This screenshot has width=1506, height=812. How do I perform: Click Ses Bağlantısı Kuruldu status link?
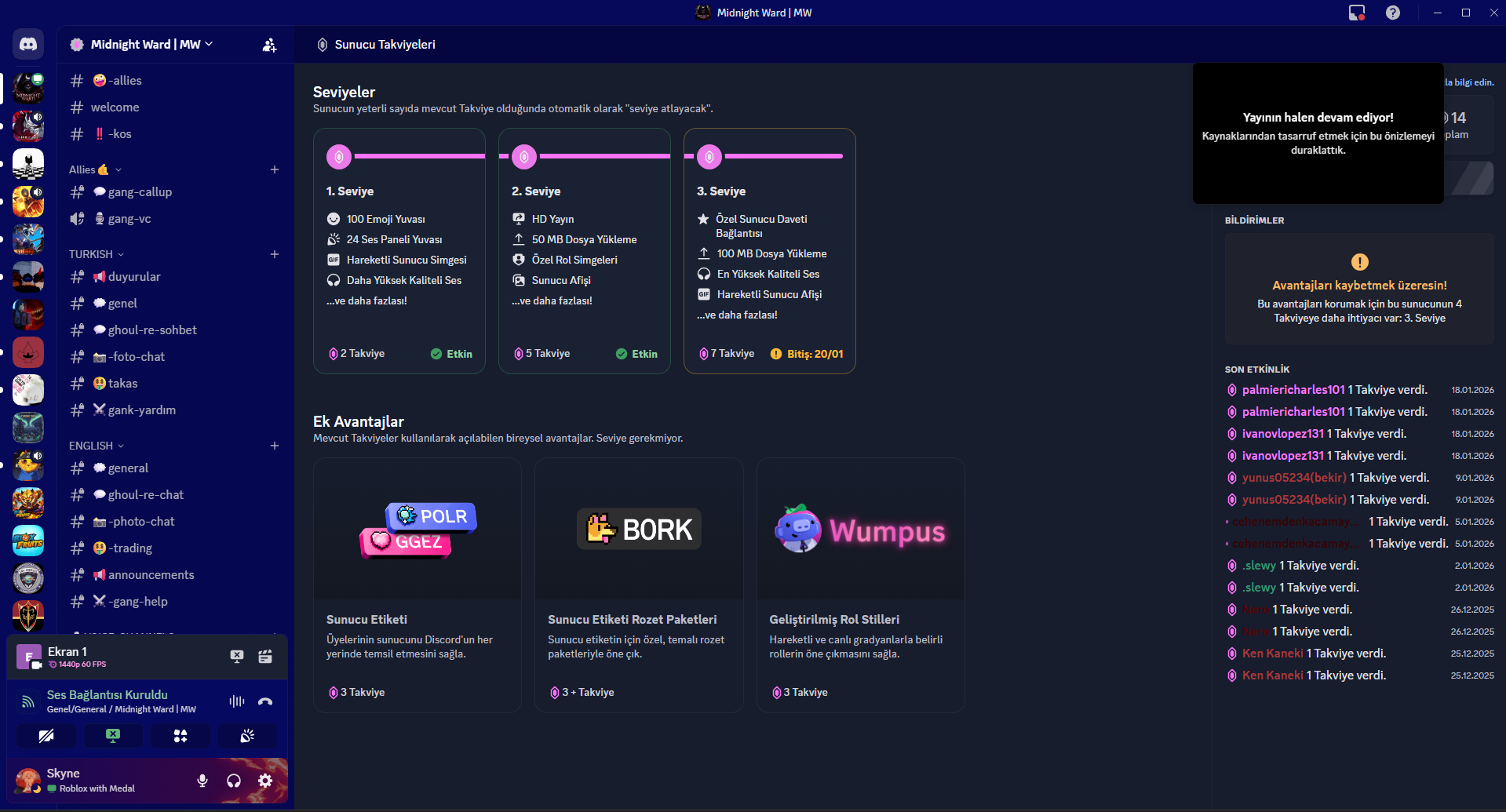tap(108, 695)
